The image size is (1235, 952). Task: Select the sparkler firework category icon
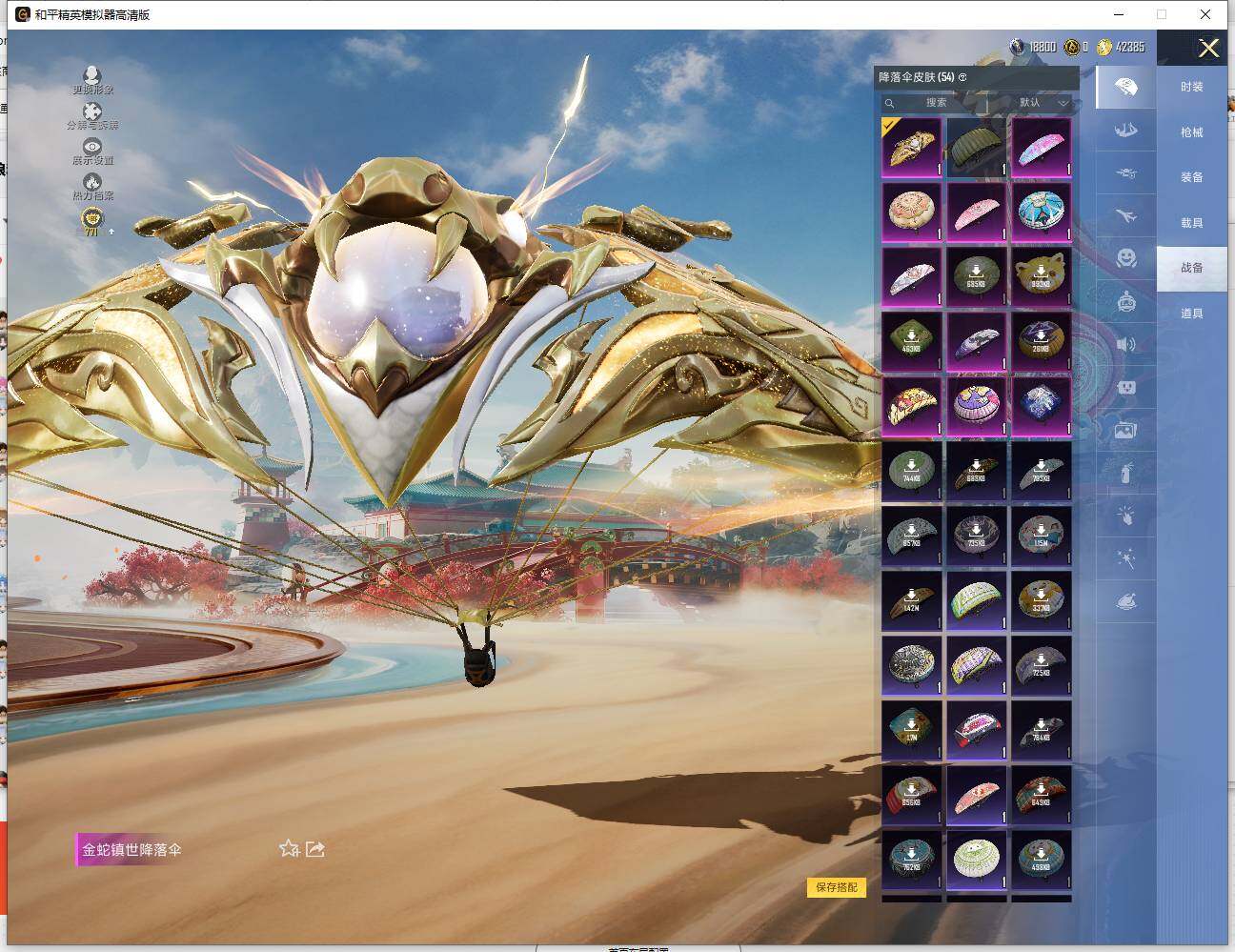tap(1125, 558)
